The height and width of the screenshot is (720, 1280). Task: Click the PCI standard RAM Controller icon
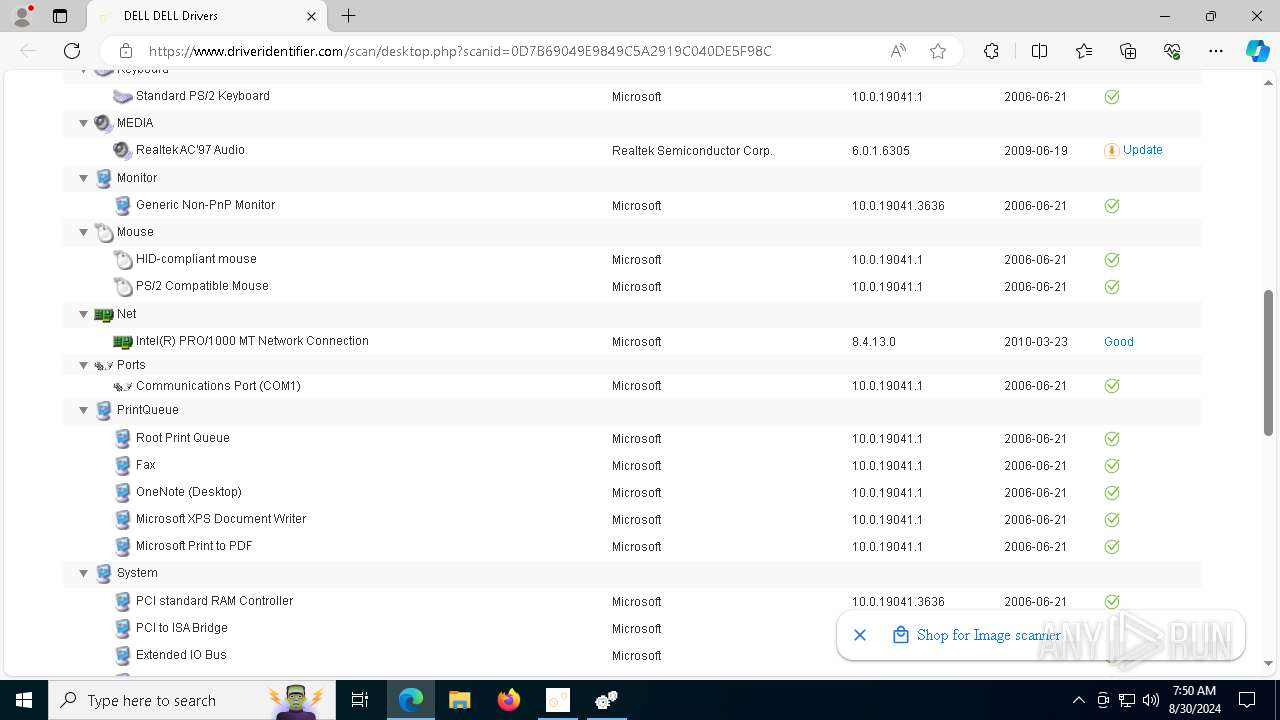pos(123,601)
